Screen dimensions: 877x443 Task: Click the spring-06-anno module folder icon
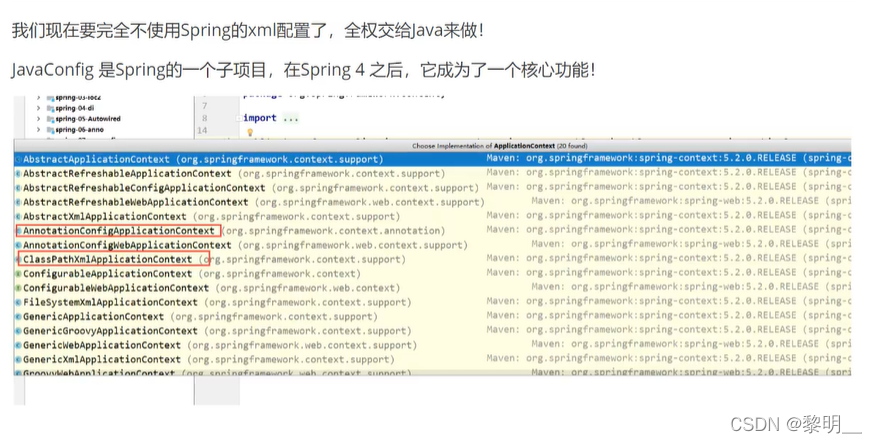click(x=50, y=129)
